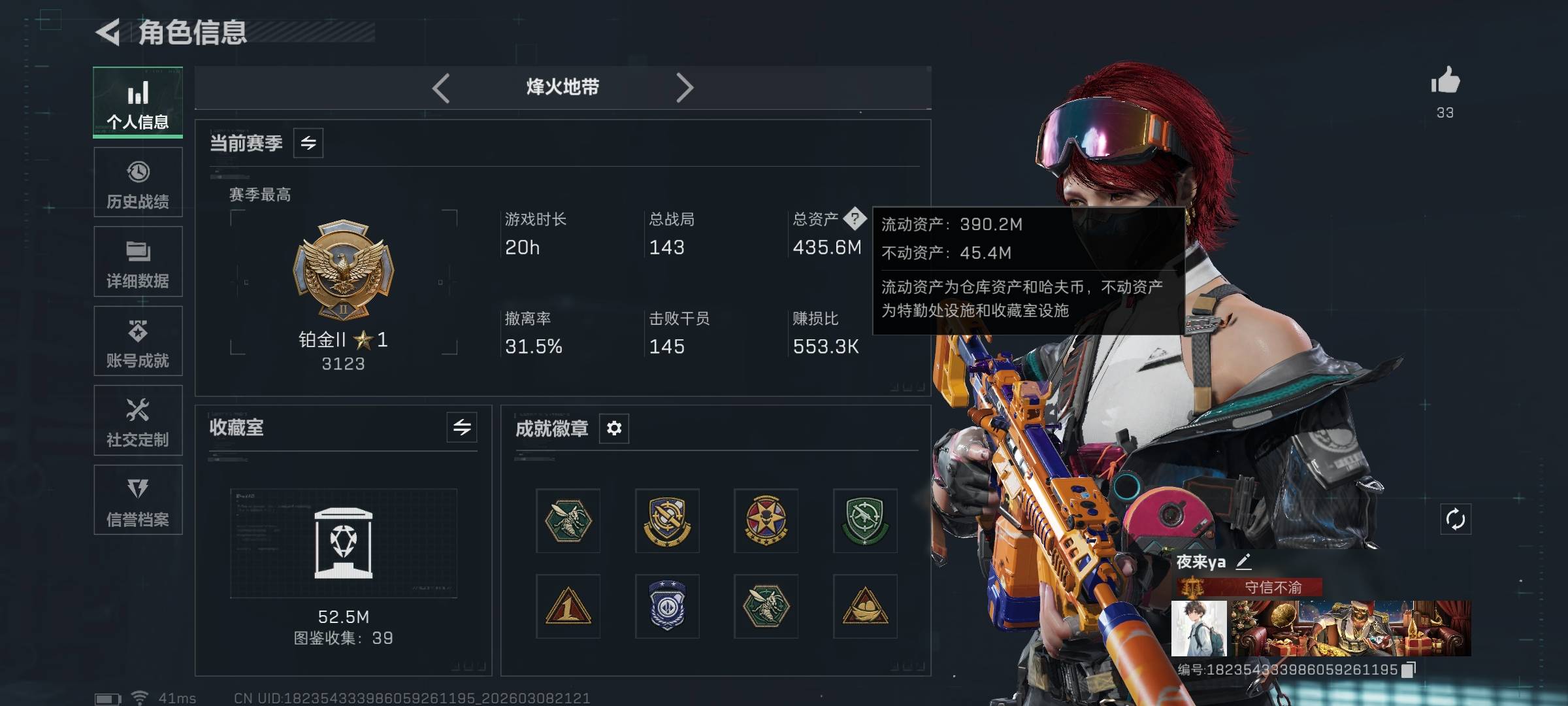Screen dimensions: 1568x706
Task: Open the 总资产 question mark help icon
Action: click(x=855, y=219)
